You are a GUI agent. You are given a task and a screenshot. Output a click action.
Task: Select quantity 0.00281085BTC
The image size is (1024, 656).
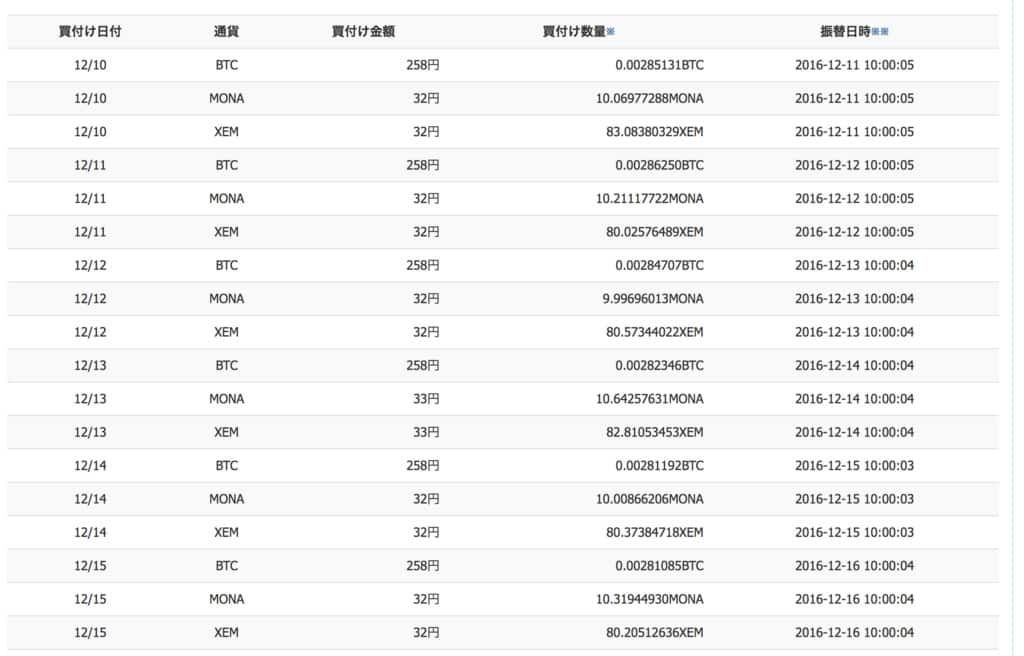[x=660, y=566]
